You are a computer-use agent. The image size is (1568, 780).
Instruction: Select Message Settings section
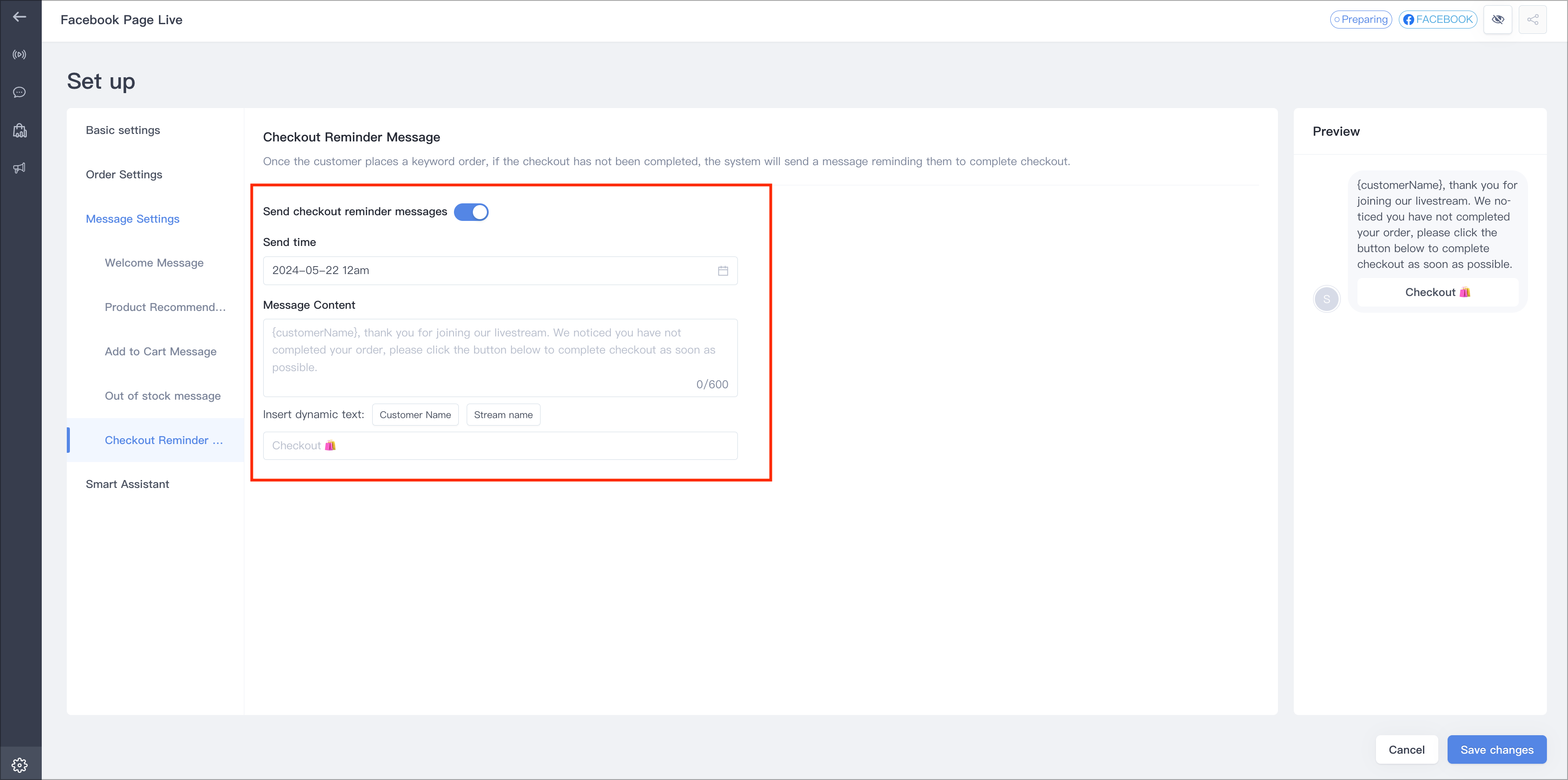(133, 219)
